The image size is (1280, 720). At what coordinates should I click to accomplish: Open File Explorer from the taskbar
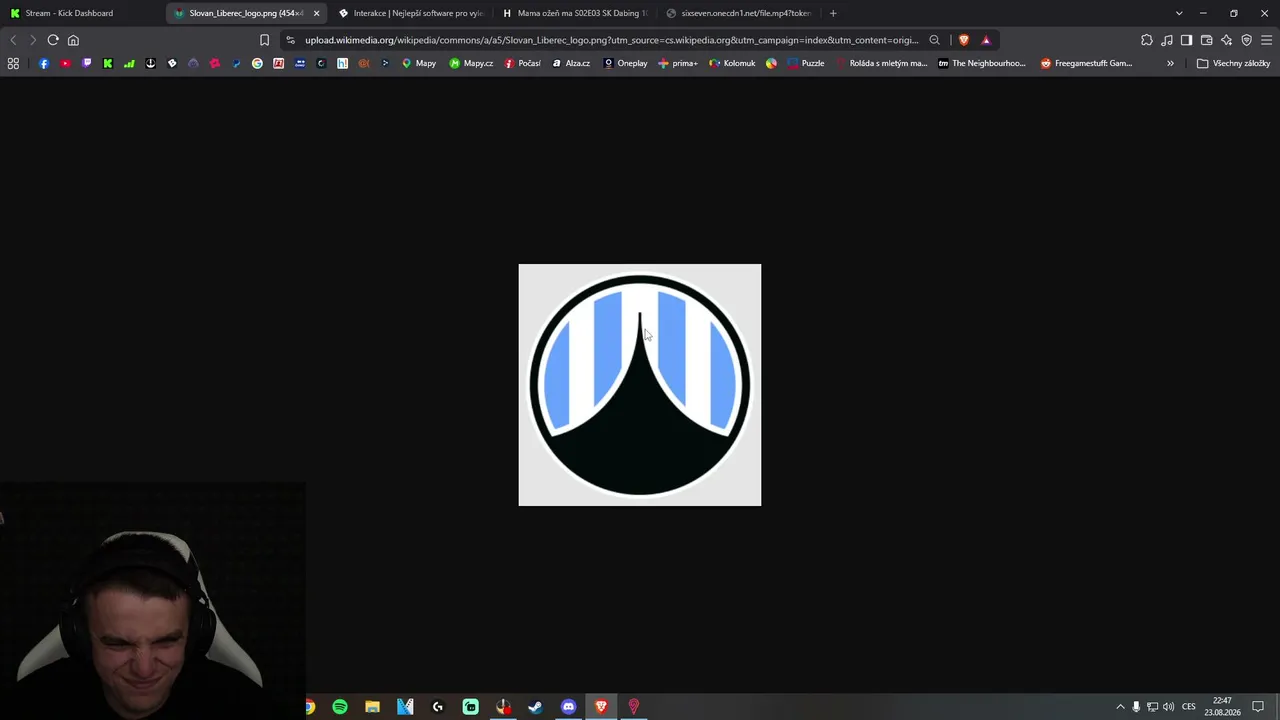tap(372, 707)
